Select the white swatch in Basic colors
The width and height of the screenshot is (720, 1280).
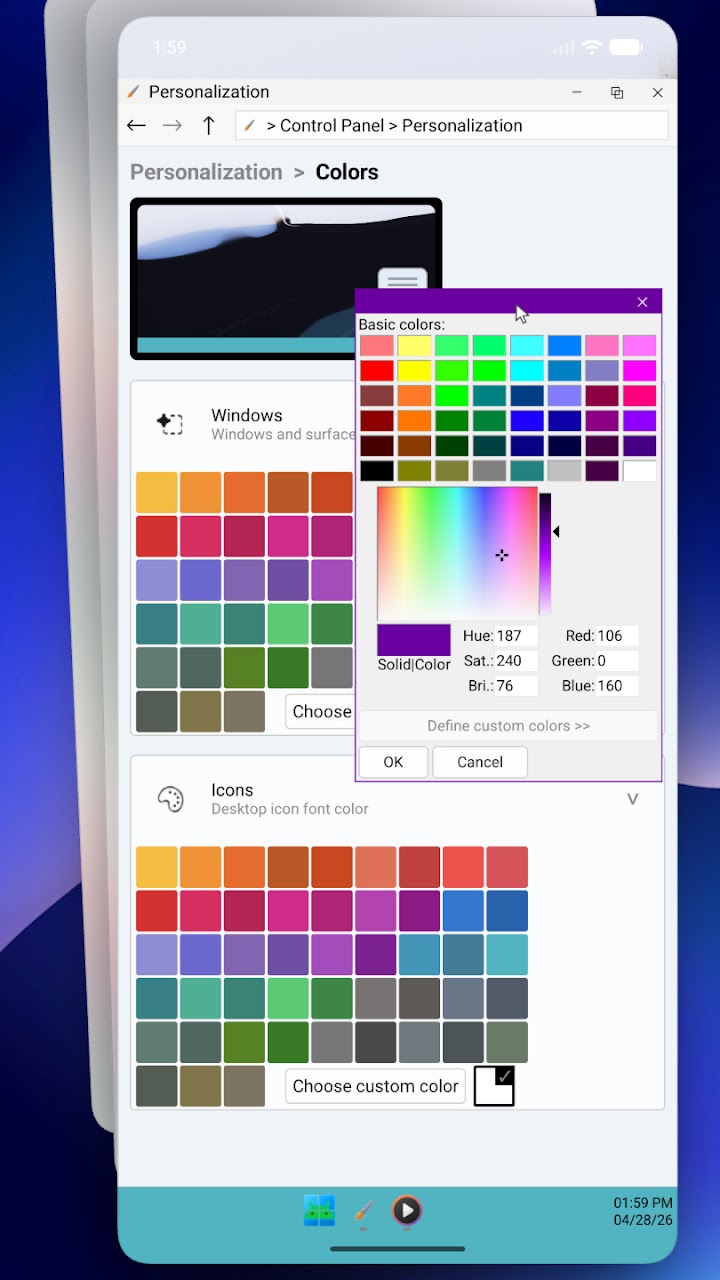640,471
